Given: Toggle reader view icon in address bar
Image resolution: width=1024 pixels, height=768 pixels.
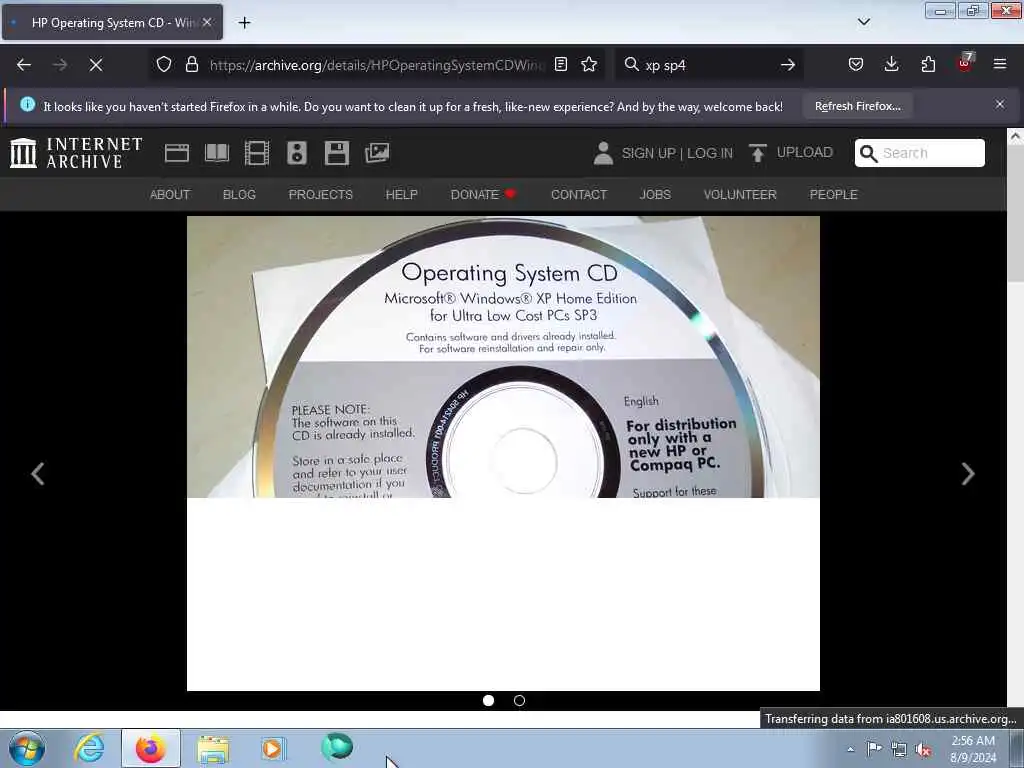Looking at the screenshot, I should 560,64.
